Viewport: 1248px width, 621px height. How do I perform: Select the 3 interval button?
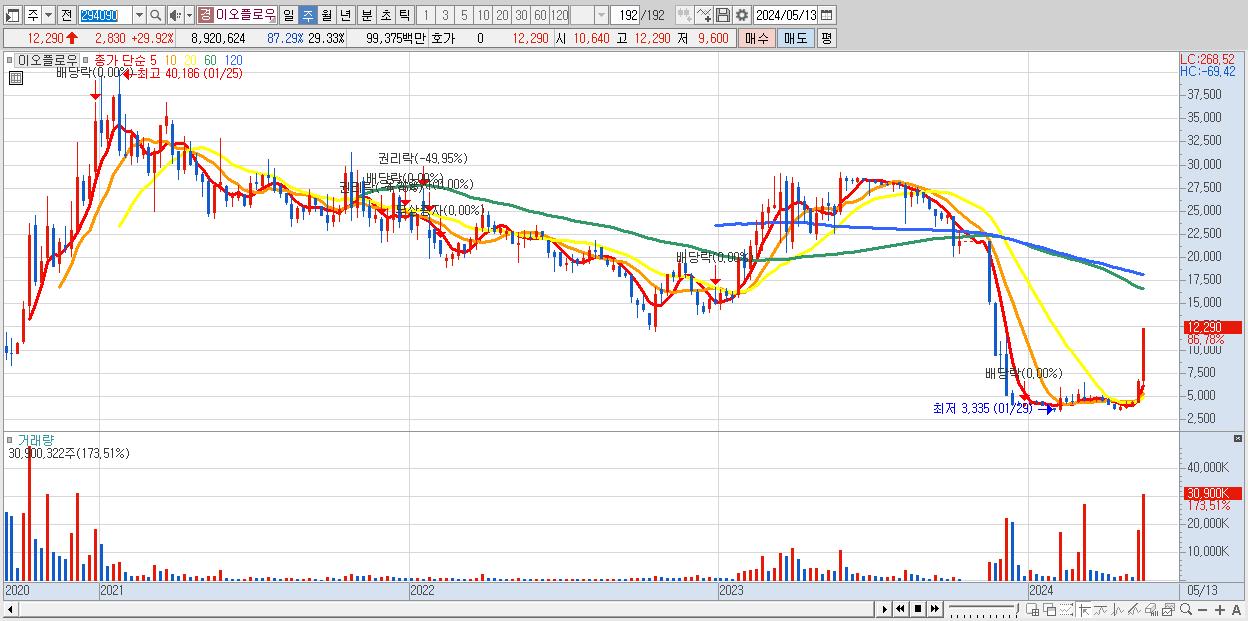coord(444,15)
